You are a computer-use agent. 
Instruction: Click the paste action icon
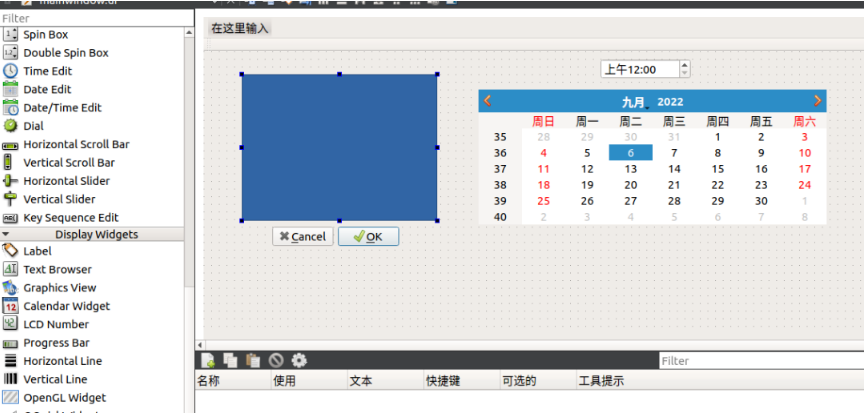point(253,361)
